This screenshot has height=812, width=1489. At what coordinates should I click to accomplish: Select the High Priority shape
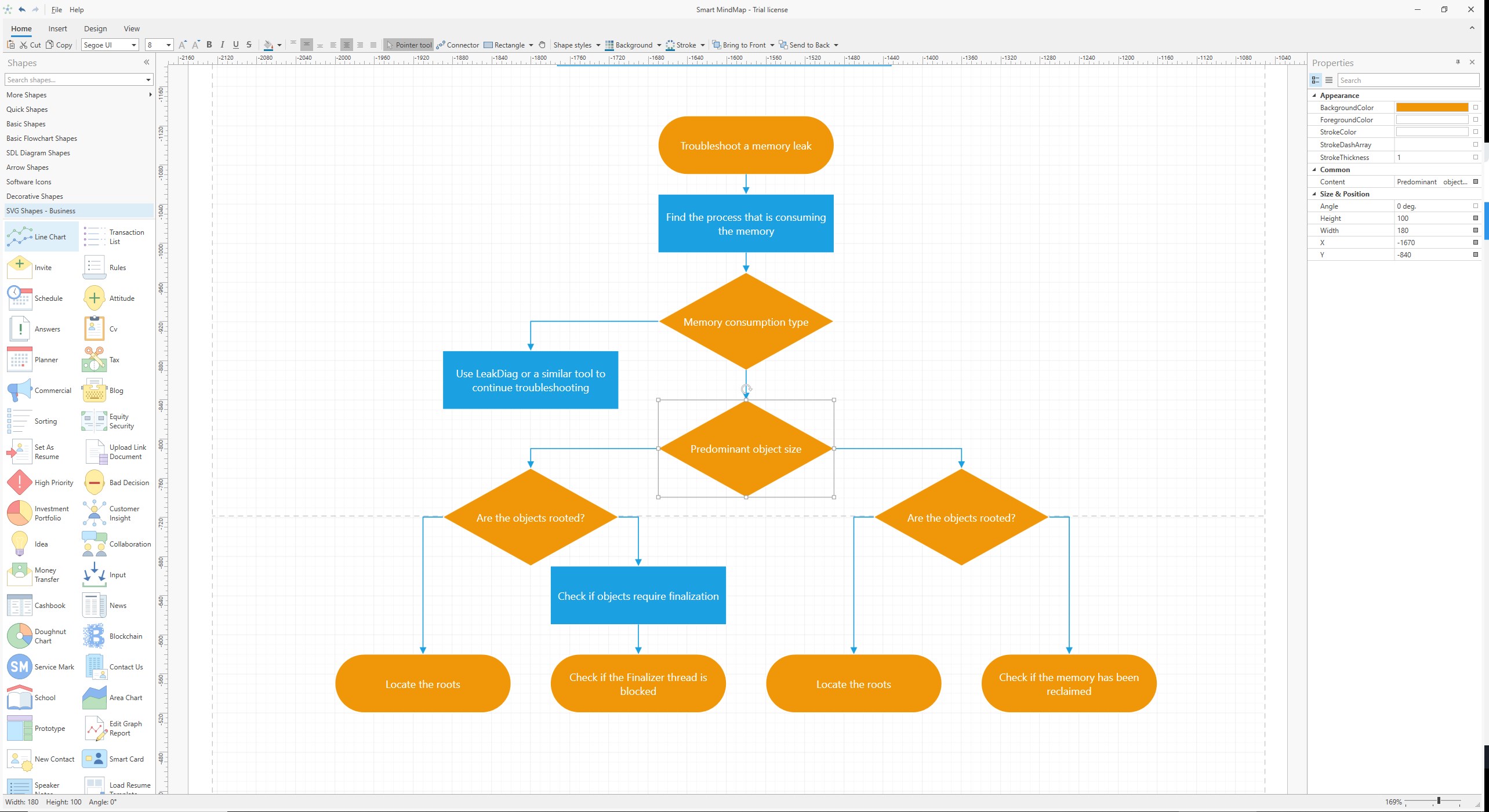coord(39,482)
